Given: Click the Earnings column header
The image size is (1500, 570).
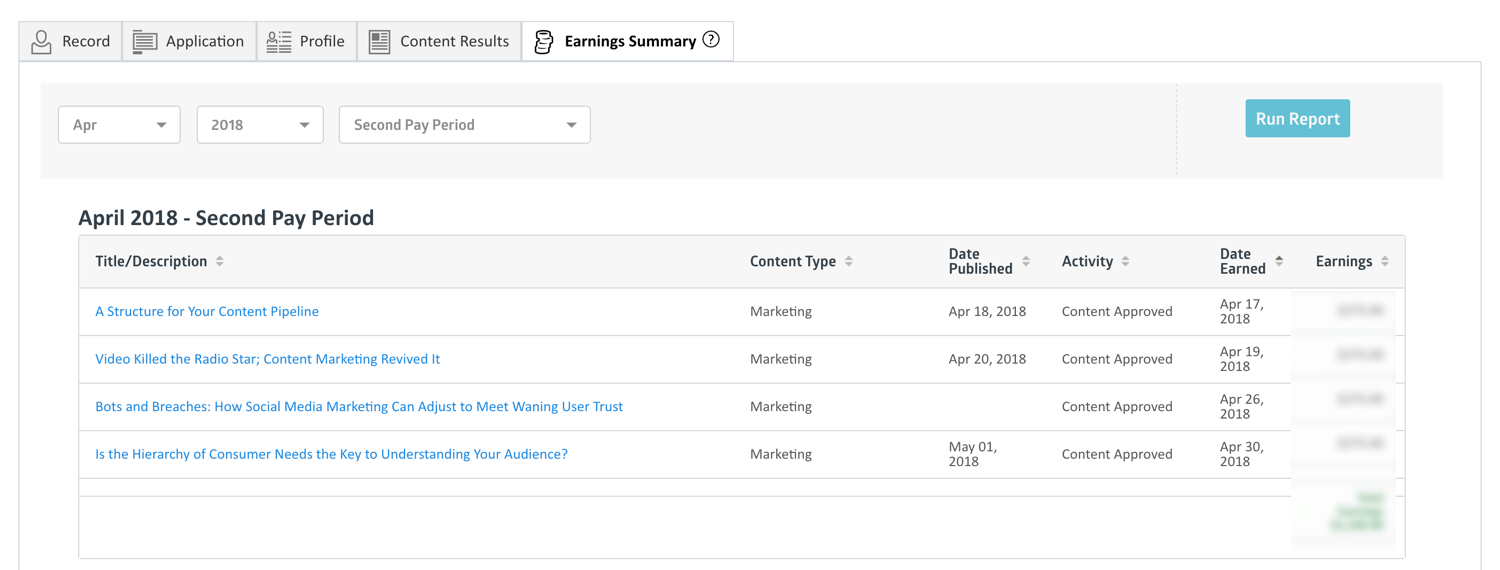Looking at the screenshot, I should click(1344, 261).
